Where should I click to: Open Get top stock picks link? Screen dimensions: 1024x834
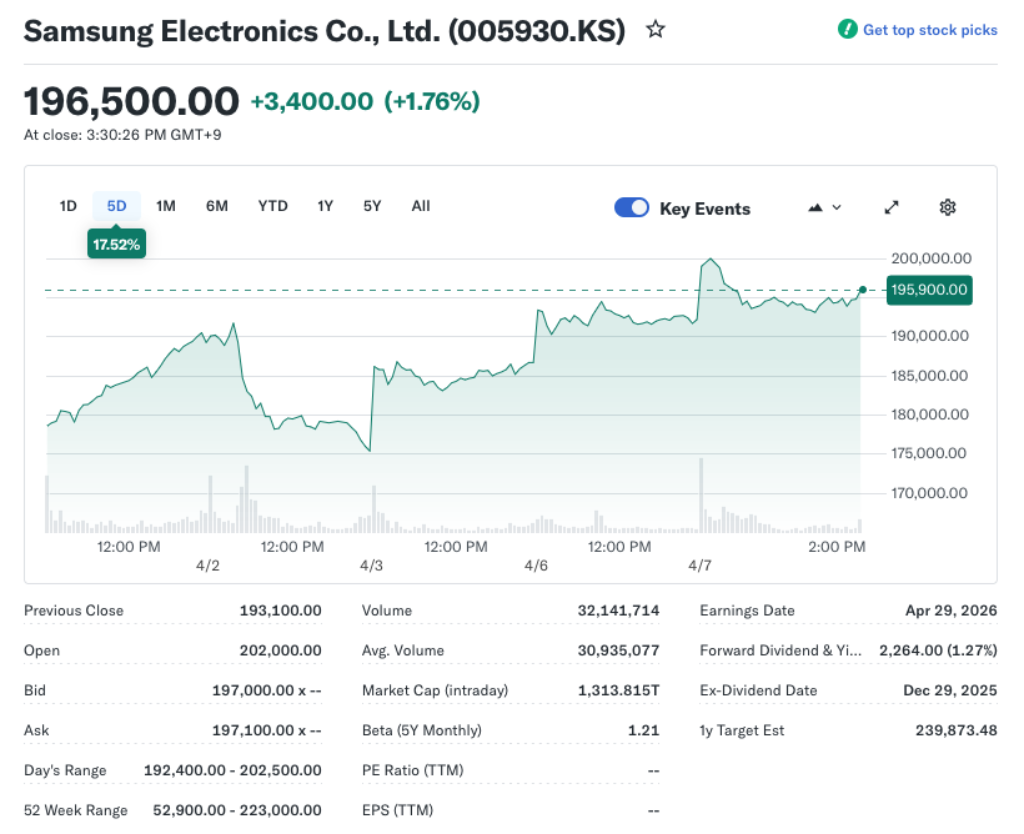(930, 30)
